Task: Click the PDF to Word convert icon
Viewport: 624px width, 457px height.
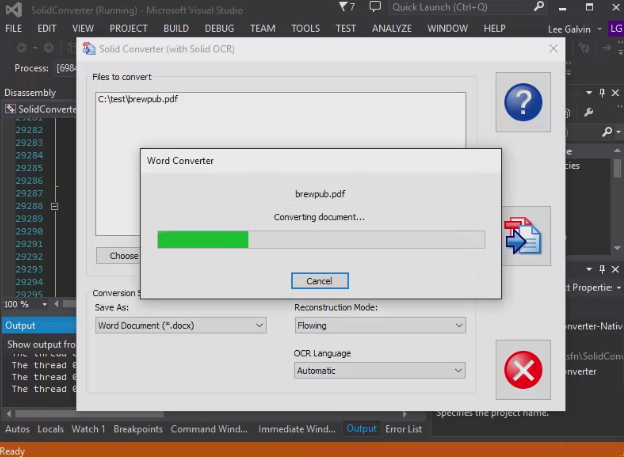Action: [523, 236]
